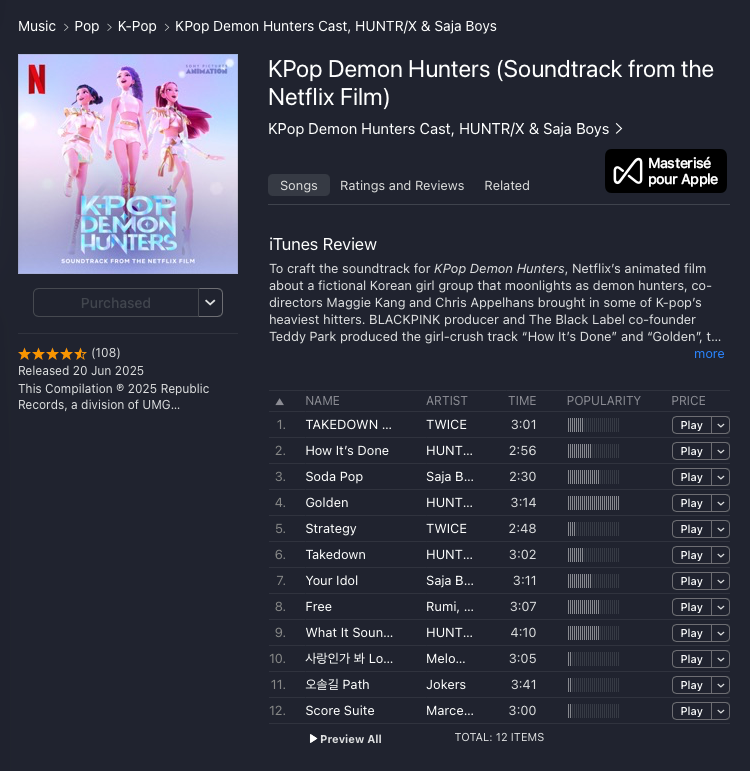Click more to expand the iTunes Review
The width and height of the screenshot is (750, 771).
point(709,354)
